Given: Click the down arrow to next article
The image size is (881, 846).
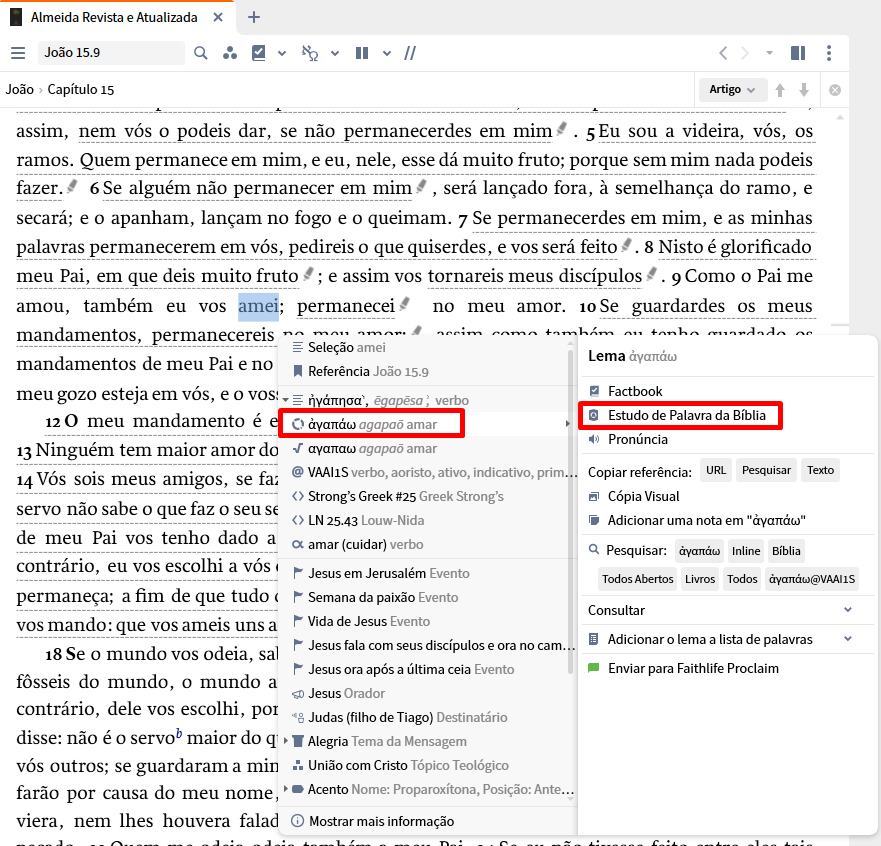Looking at the screenshot, I should (804, 90).
